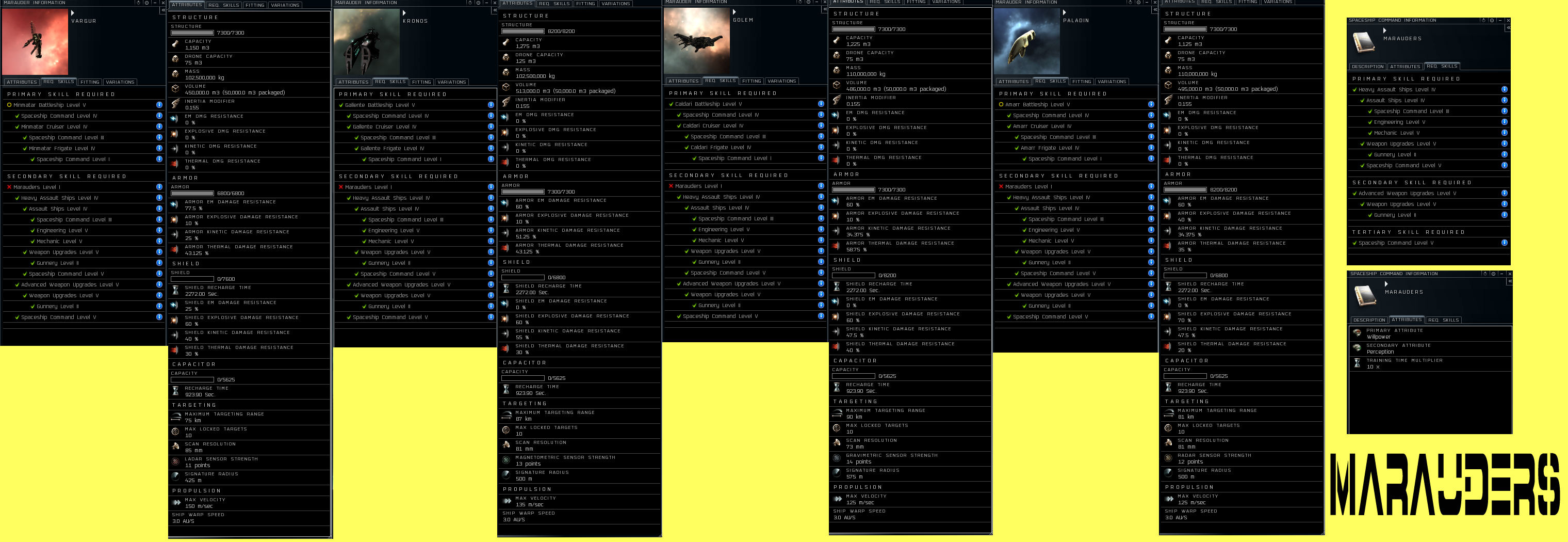Open the Variations tab in the Golem window

[781, 81]
